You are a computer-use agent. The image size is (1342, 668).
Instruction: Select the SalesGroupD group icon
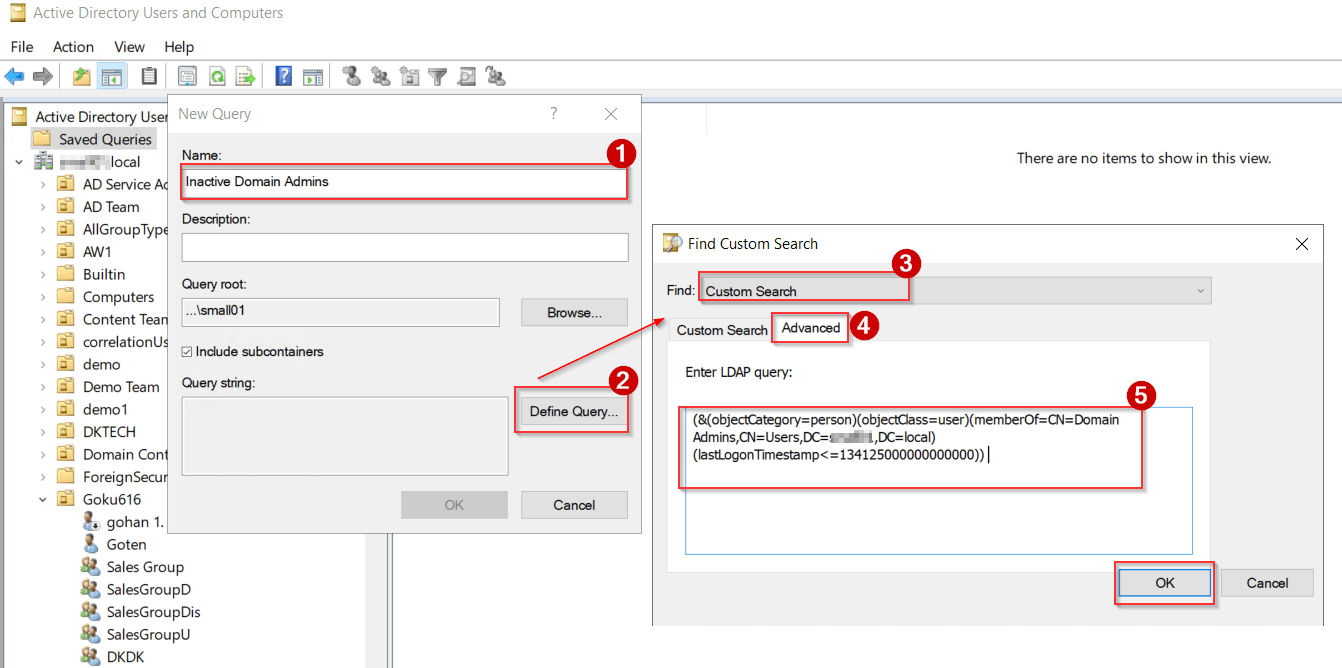91,590
